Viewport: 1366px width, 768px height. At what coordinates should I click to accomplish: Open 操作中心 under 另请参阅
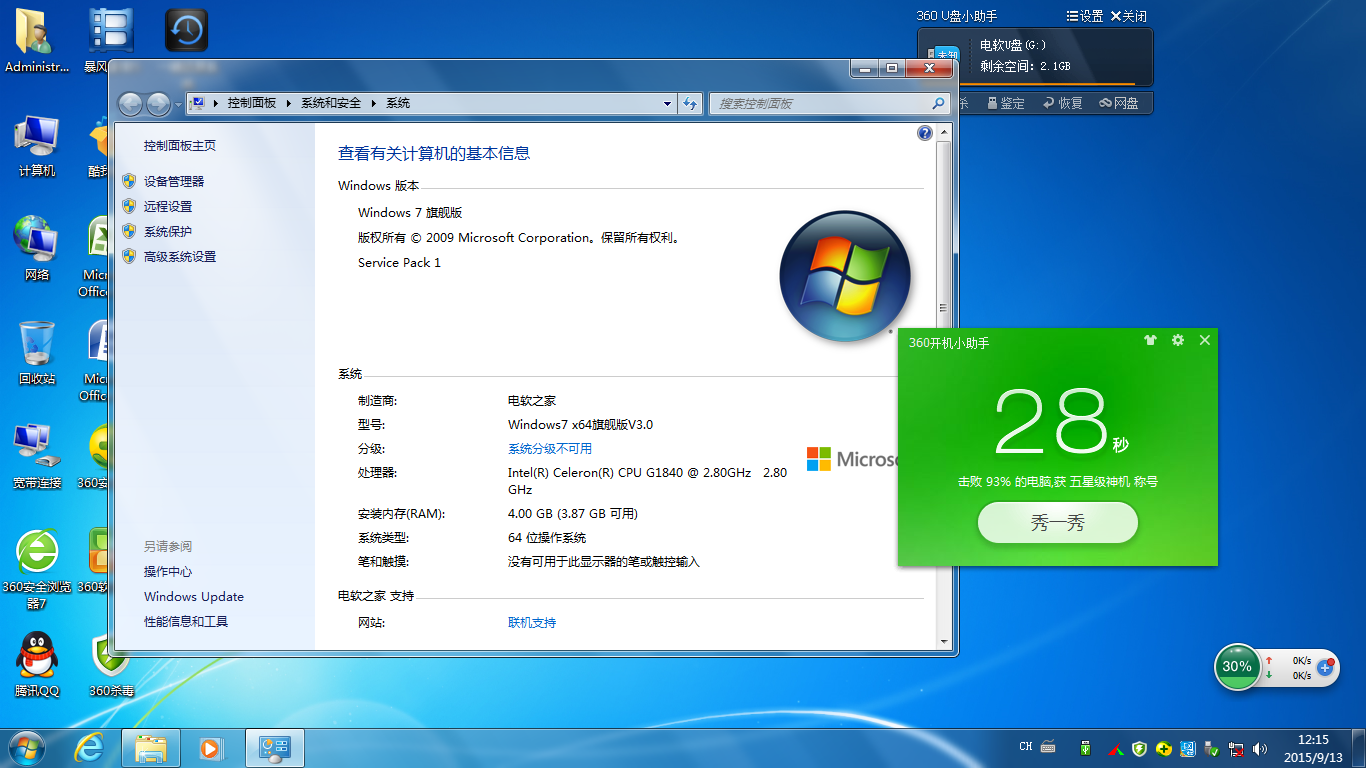tap(168, 571)
